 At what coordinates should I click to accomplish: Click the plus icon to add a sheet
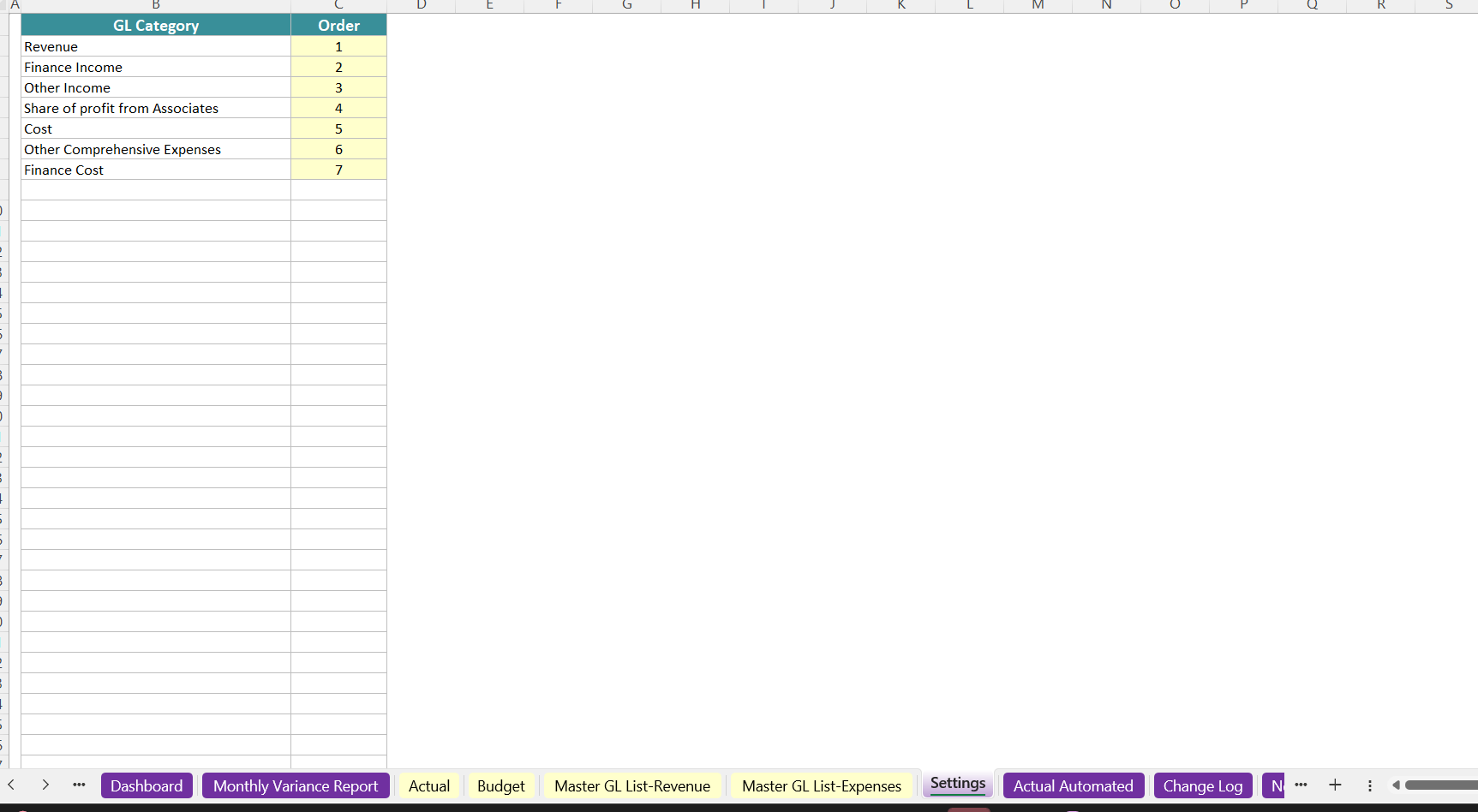point(1335,785)
